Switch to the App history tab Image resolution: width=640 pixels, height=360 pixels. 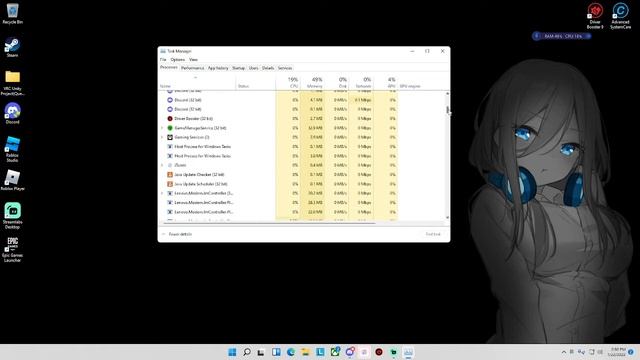click(218, 68)
